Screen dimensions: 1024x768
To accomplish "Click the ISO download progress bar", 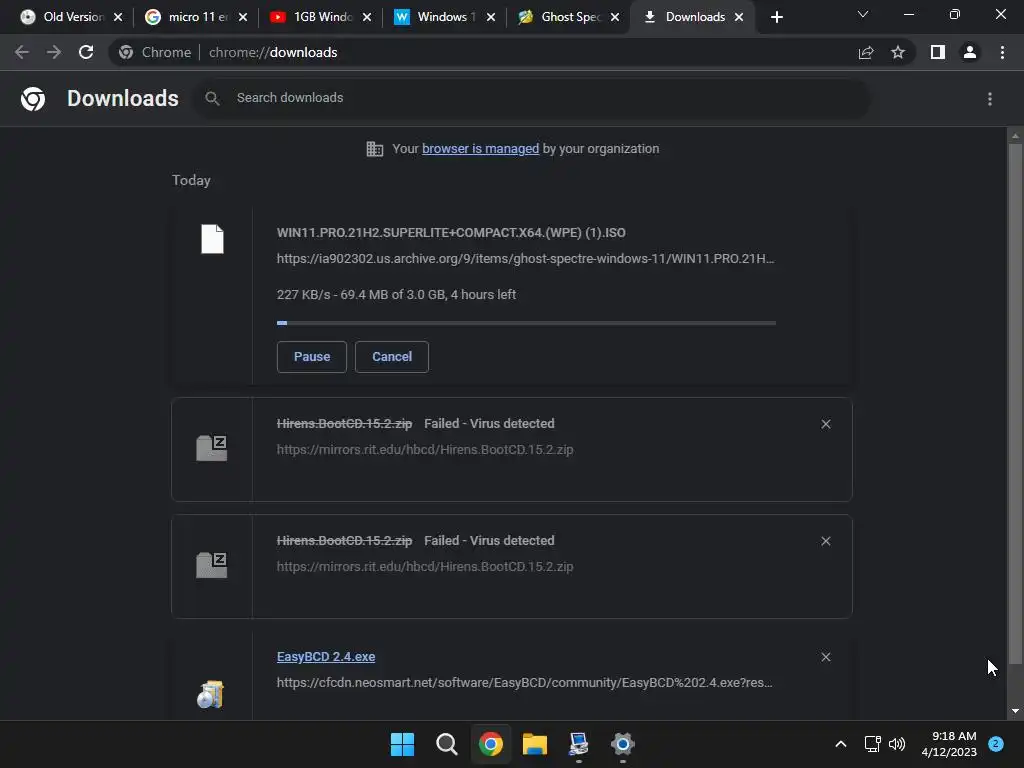I will pyautogui.click(x=526, y=323).
